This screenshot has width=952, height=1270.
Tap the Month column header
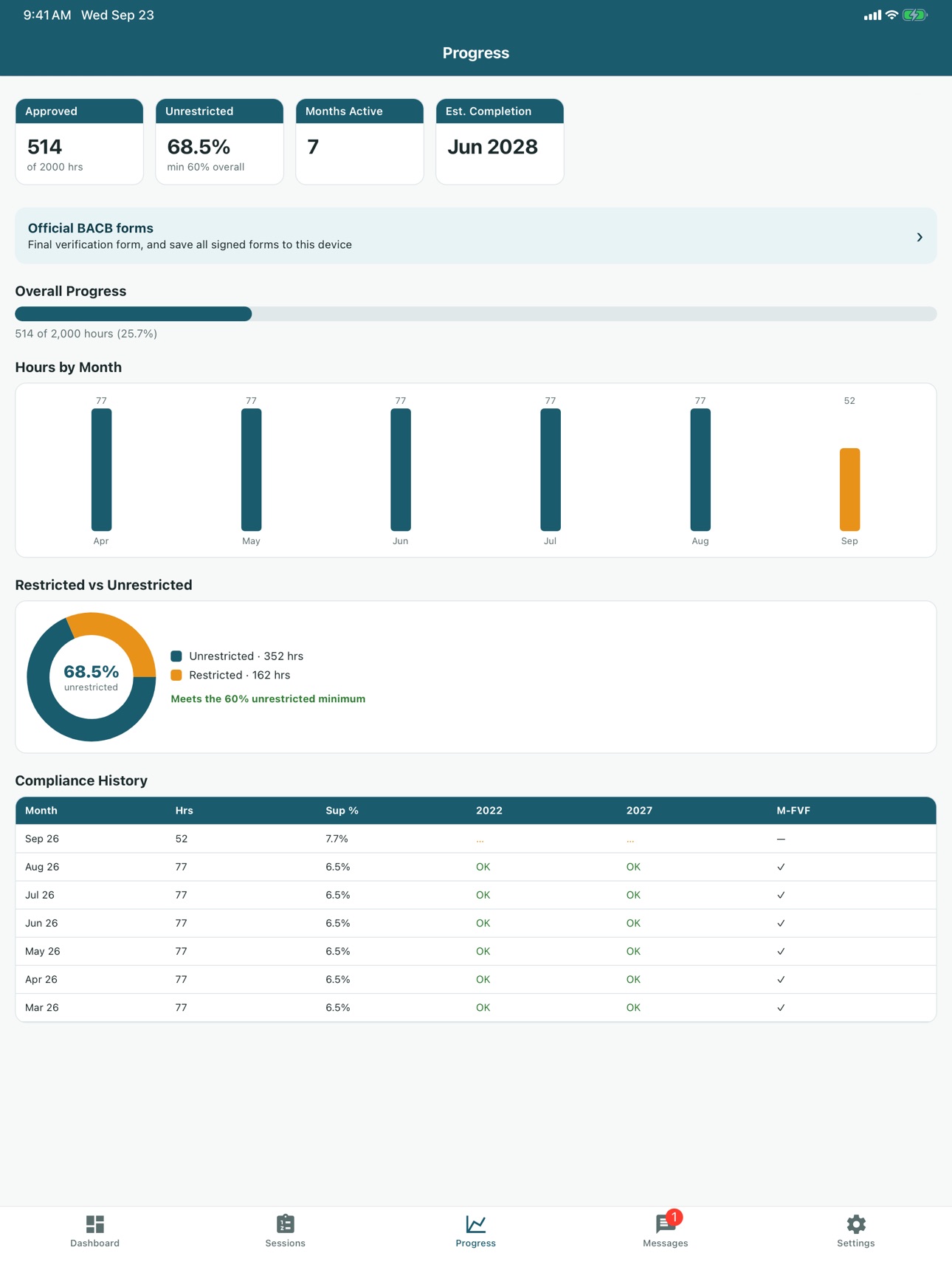tap(41, 810)
